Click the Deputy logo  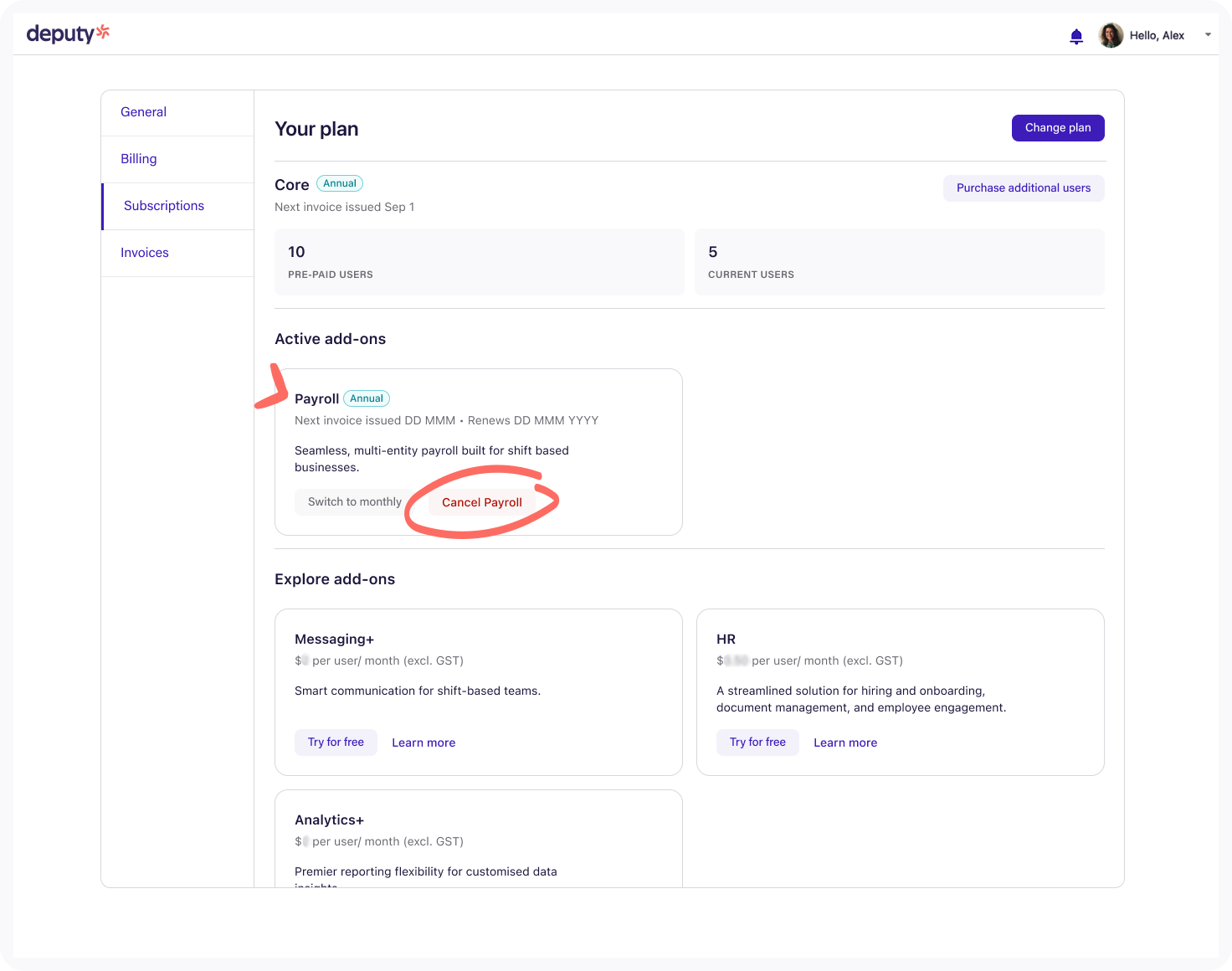coord(68,33)
